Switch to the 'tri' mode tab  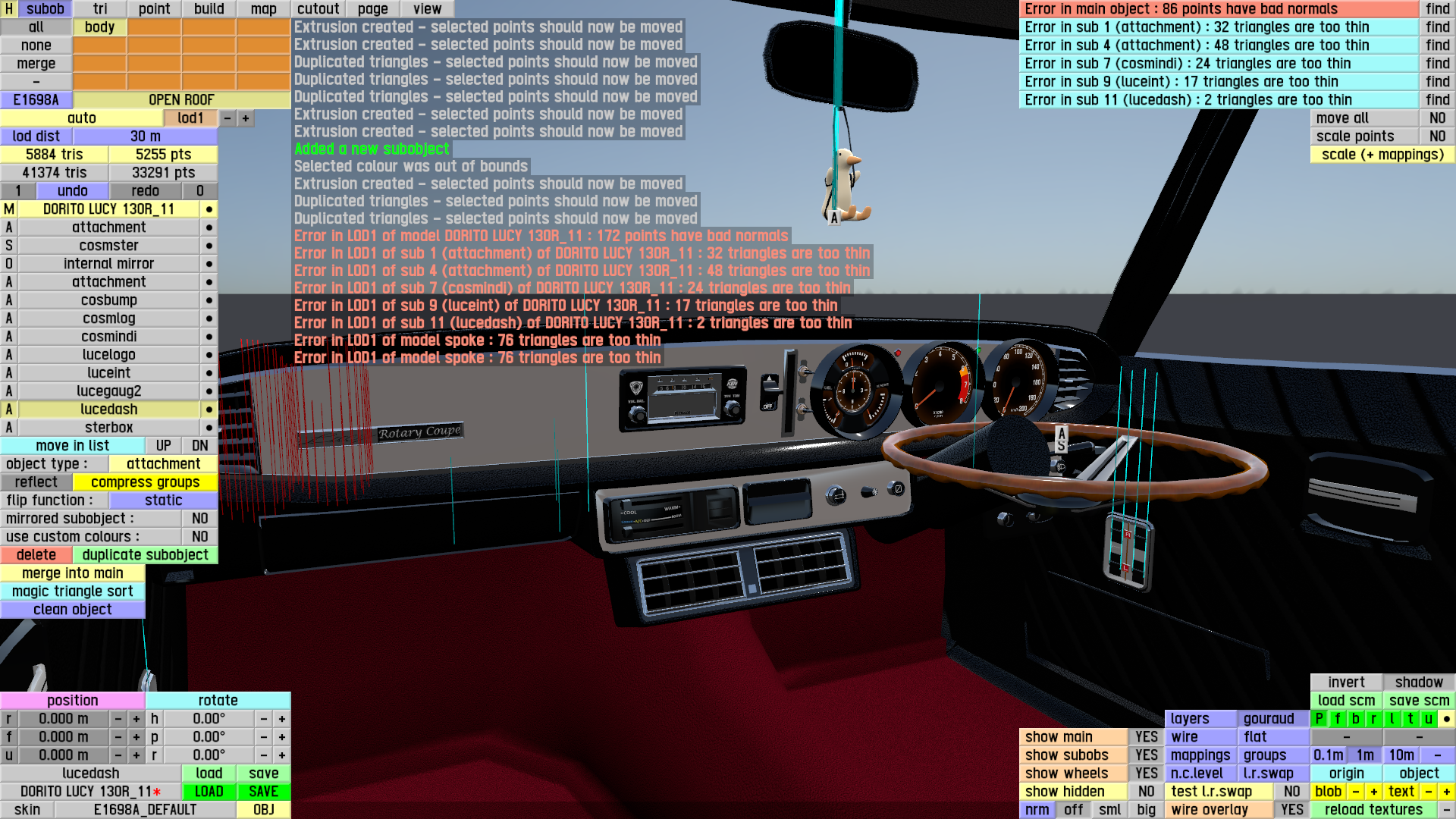100,9
